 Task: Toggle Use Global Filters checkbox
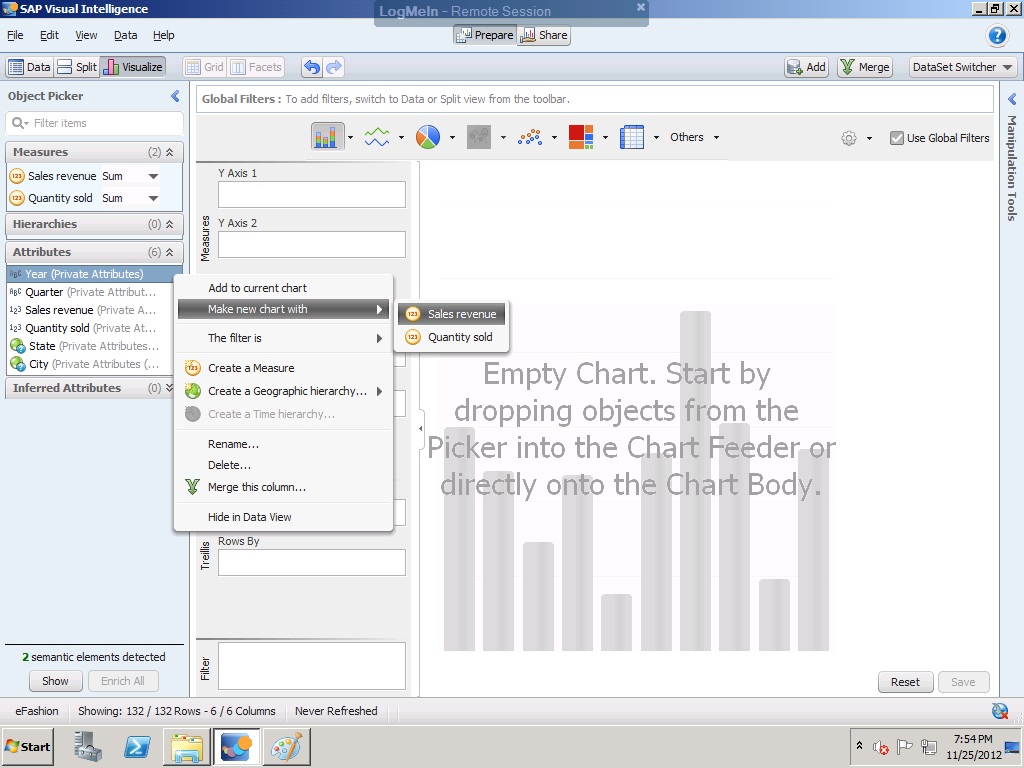tap(897, 138)
